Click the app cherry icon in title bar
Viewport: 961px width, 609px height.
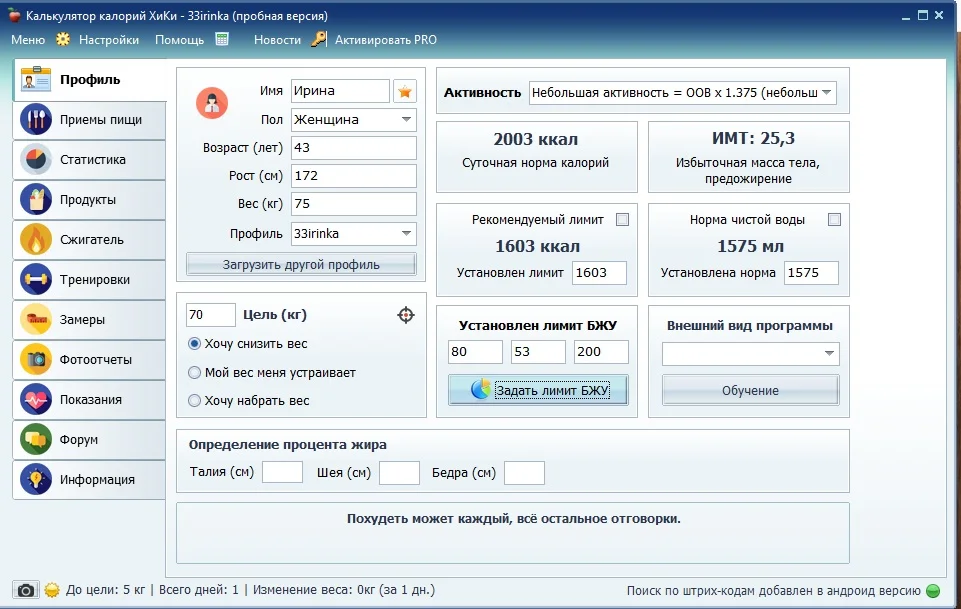pos(13,15)
